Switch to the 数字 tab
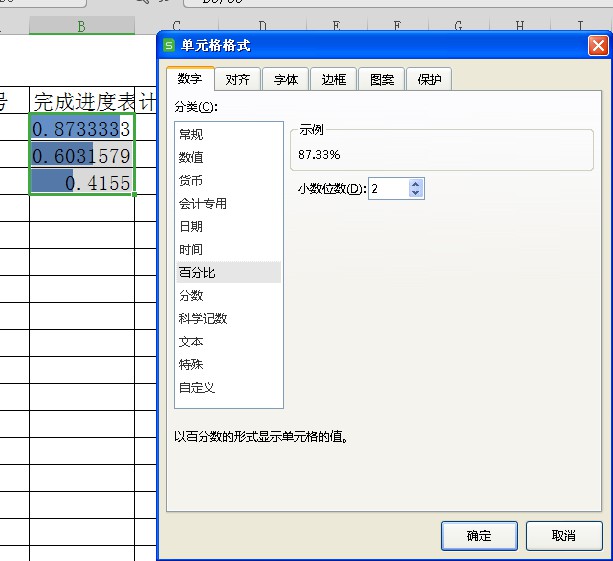Viewport: 613px width, 561px height. click(190, 79)
